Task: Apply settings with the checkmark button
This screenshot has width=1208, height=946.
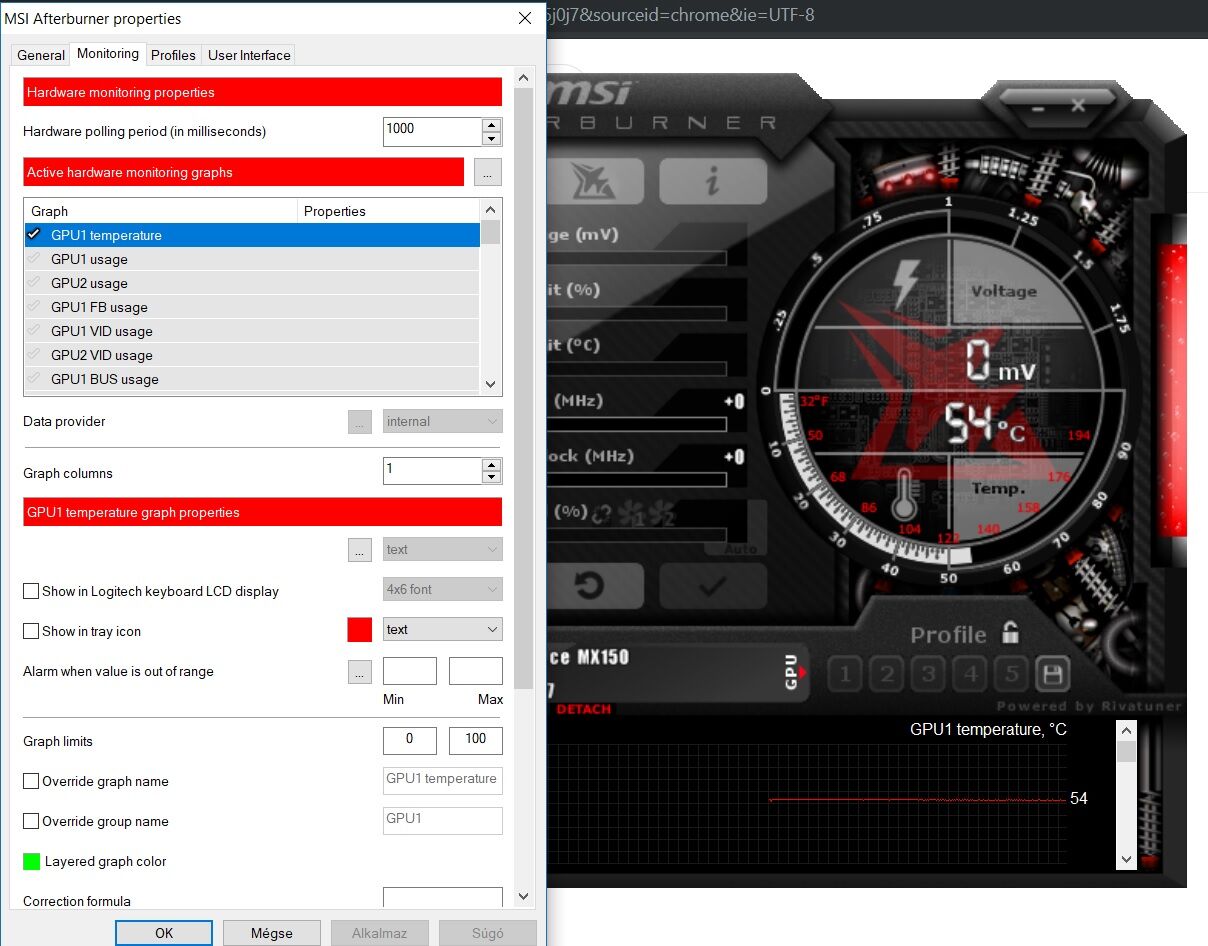Action: 712,586
